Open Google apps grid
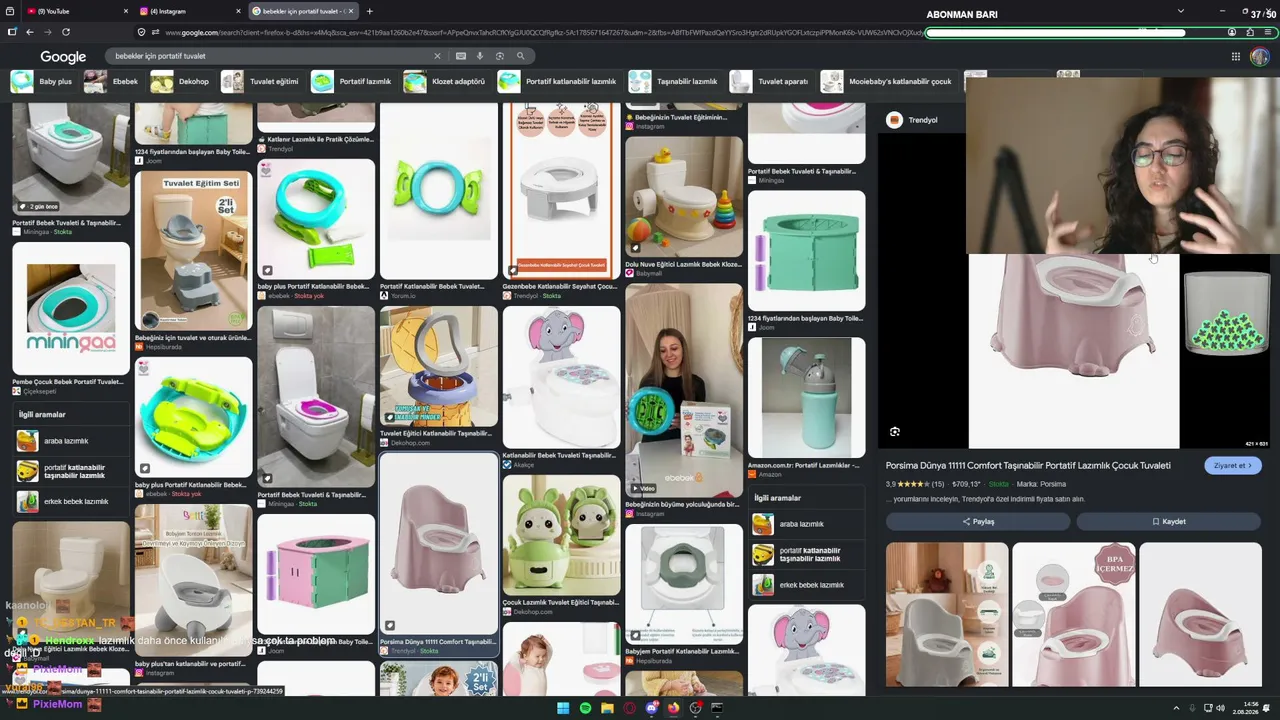1280x720 pixels. [1236, 57]
